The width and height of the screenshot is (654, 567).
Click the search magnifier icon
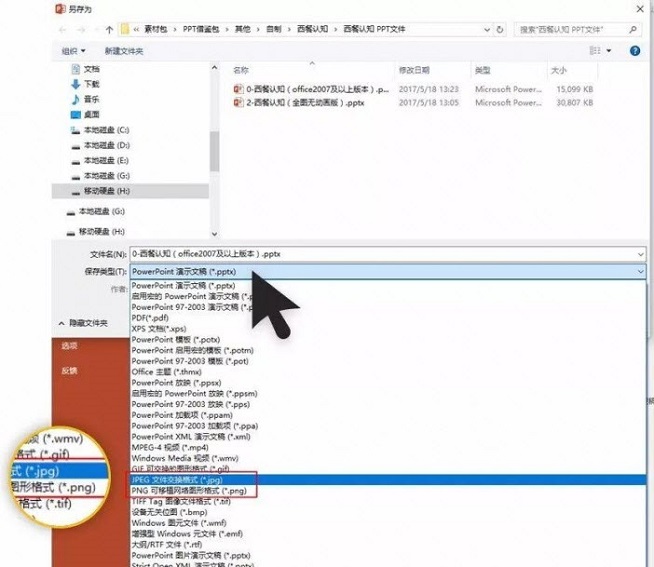[x=633, y=30]
